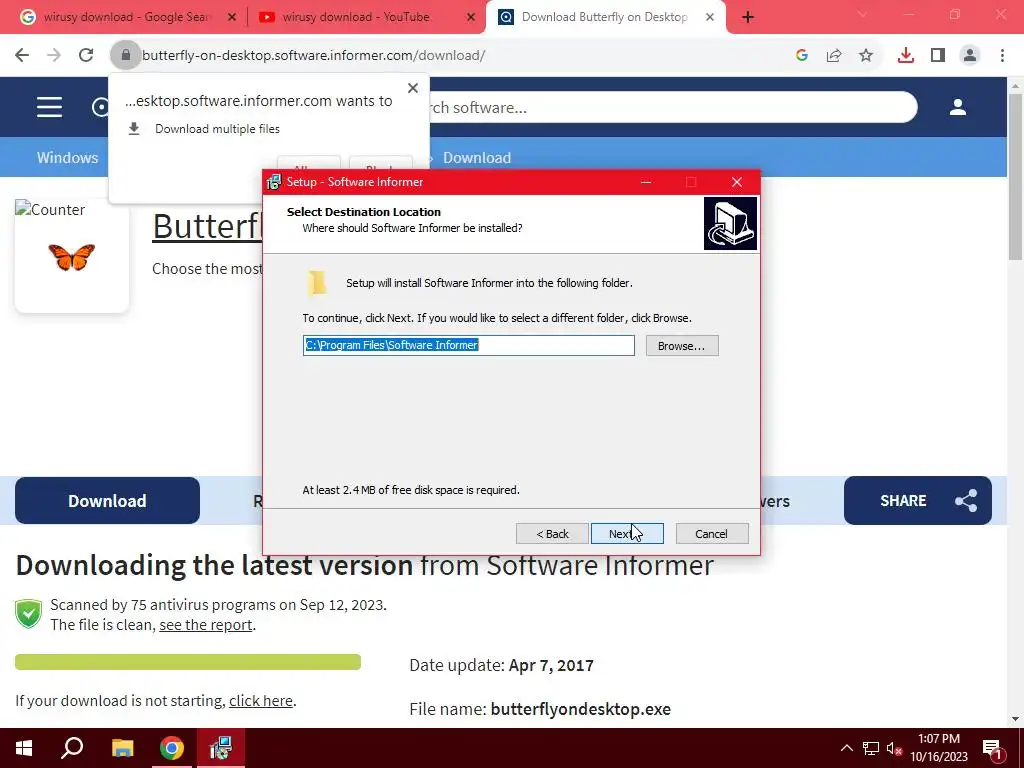1024x768 pixels.
Task: Select the Download Butterfly on Desktop tab
Action: [x=604, y=17]
